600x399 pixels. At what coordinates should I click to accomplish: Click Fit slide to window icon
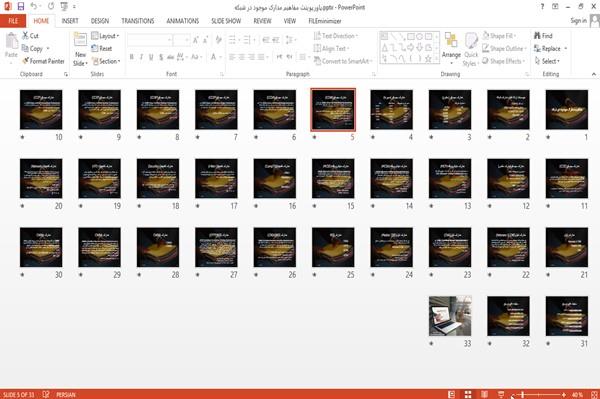pos(594,394)
